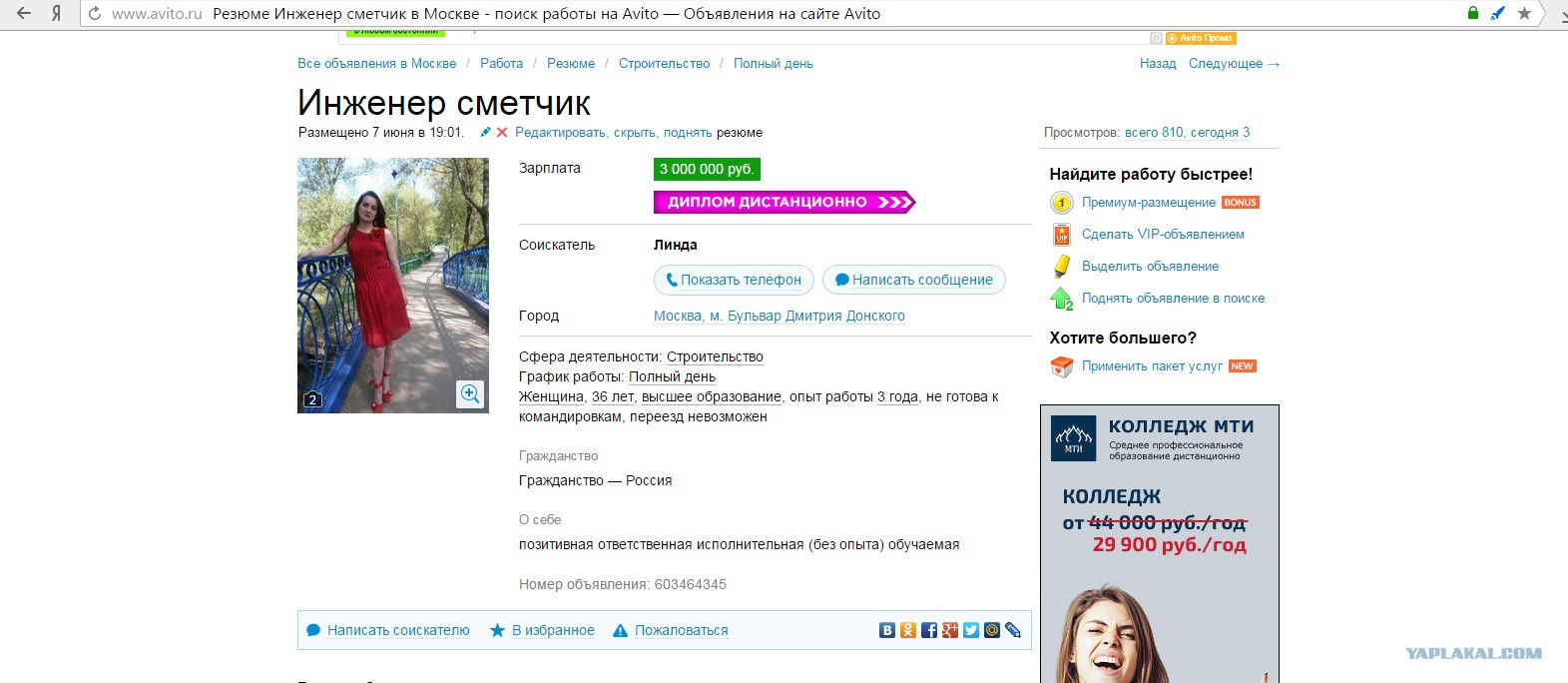Click the yellow highlighter marker icon
The width and height of the screenshot is (1568, 683).
(x=1062, y=267)
